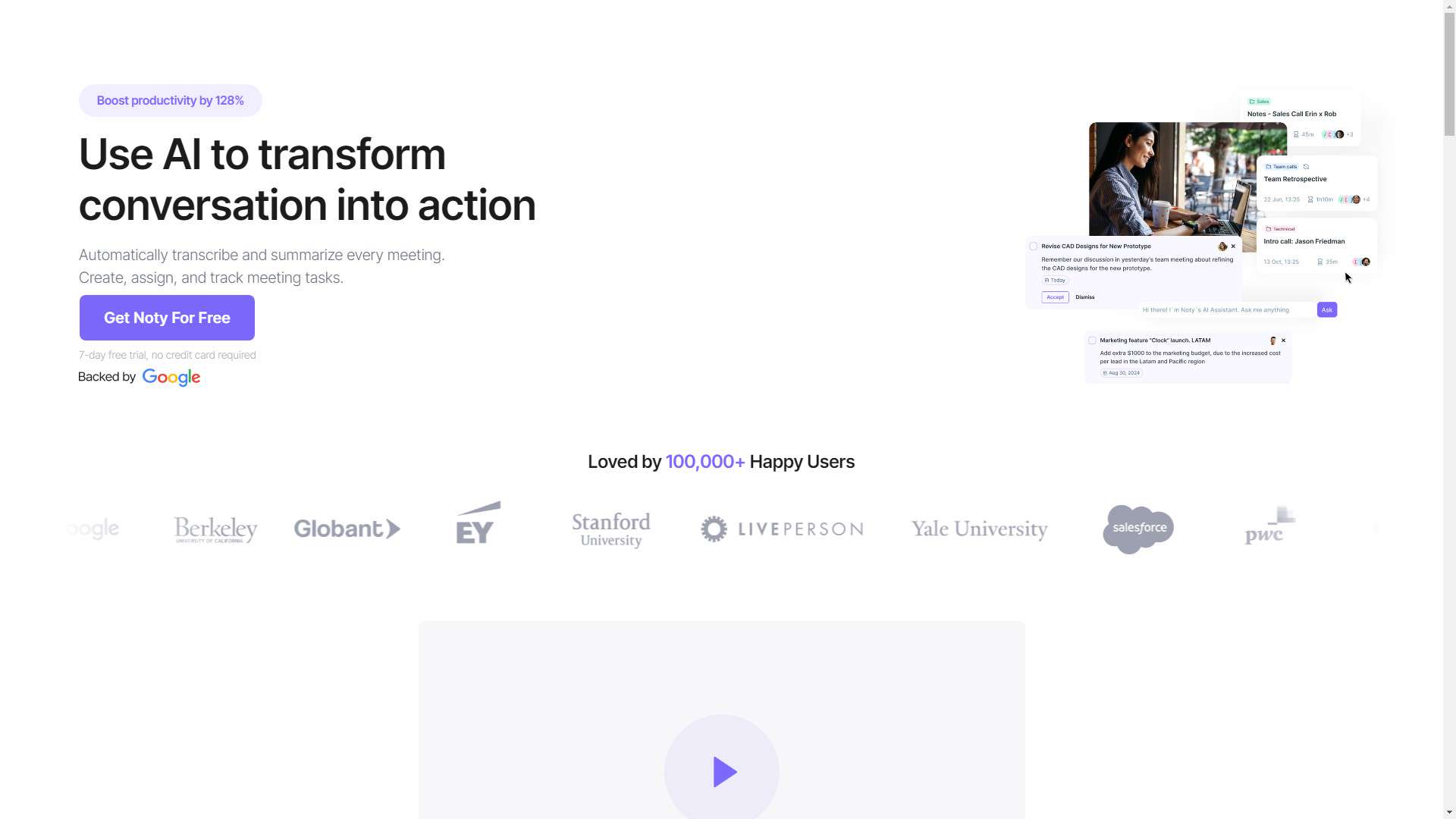Close the Revise CAD Designs task card

click(1233, 246)
